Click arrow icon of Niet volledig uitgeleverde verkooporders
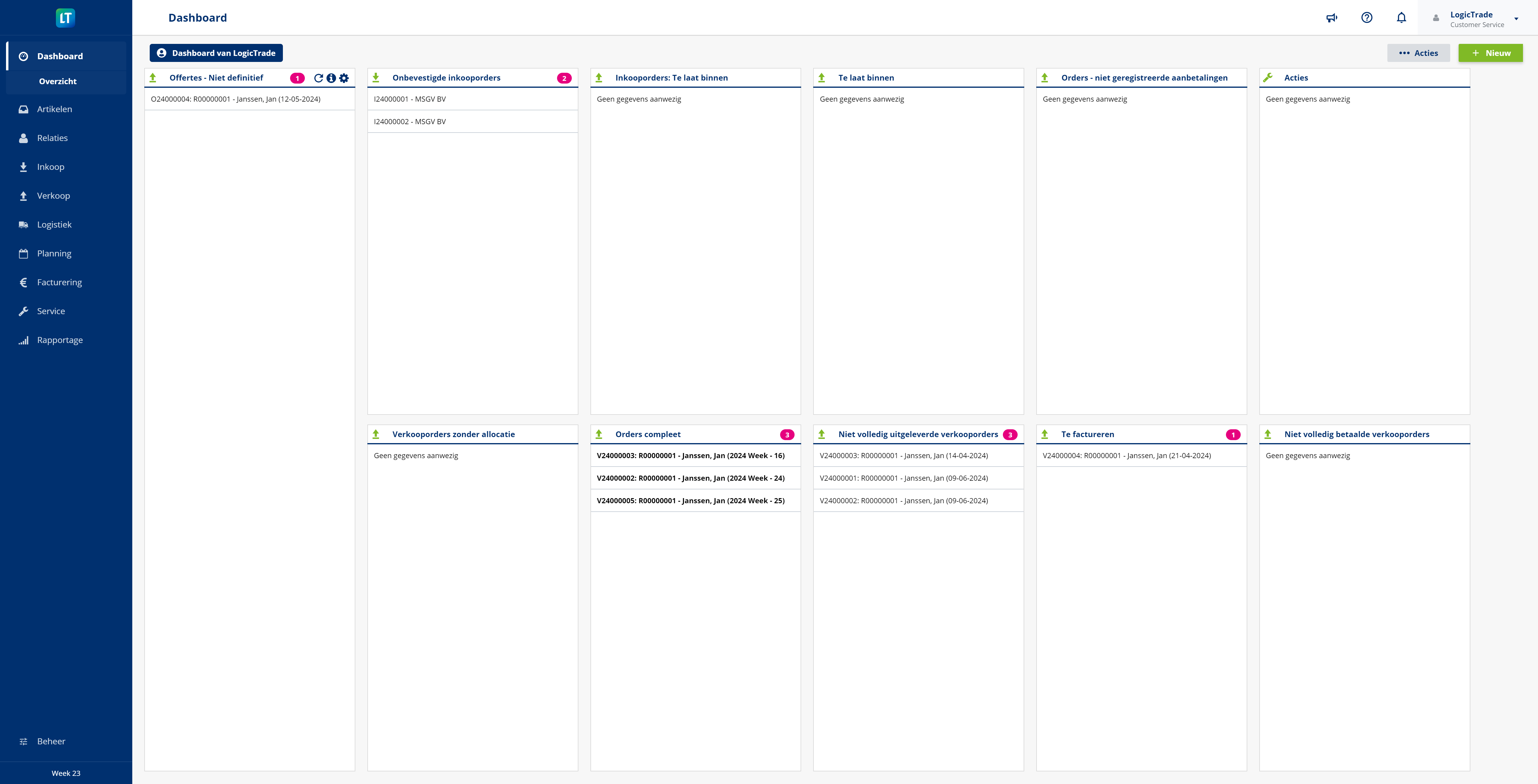Viewport: 1538px width, 784px height. [822, 434]
